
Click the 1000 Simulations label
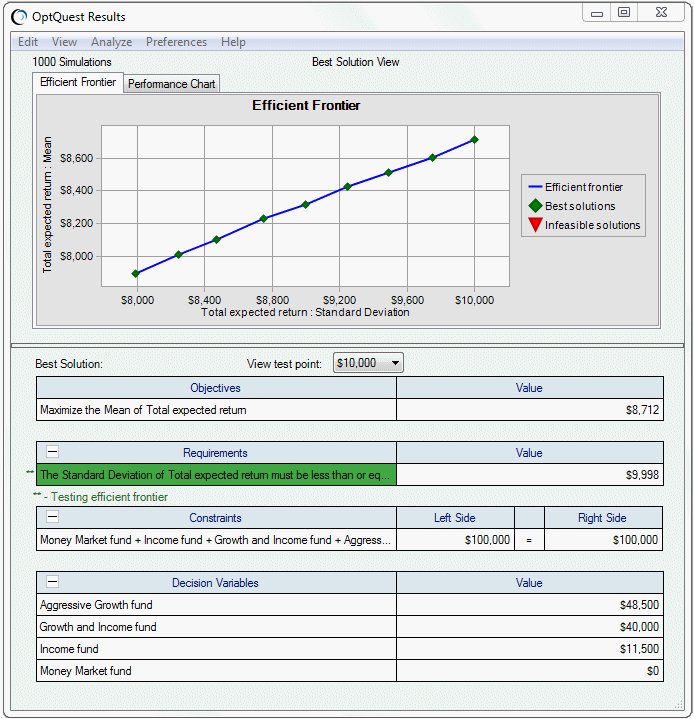(72, 62)
